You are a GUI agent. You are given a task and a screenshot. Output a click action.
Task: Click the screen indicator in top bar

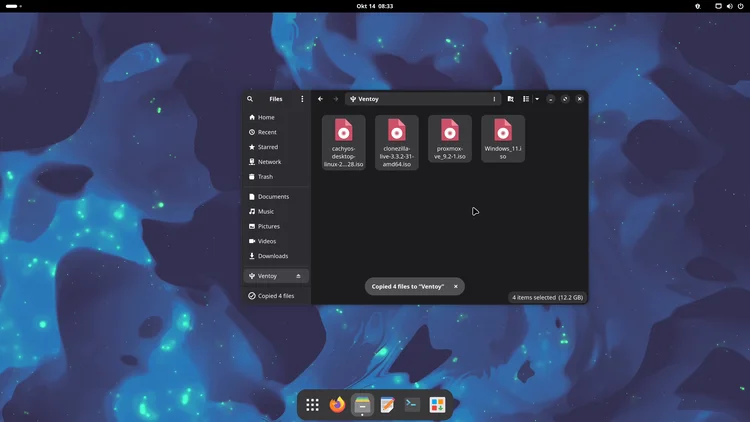point(718,6)
